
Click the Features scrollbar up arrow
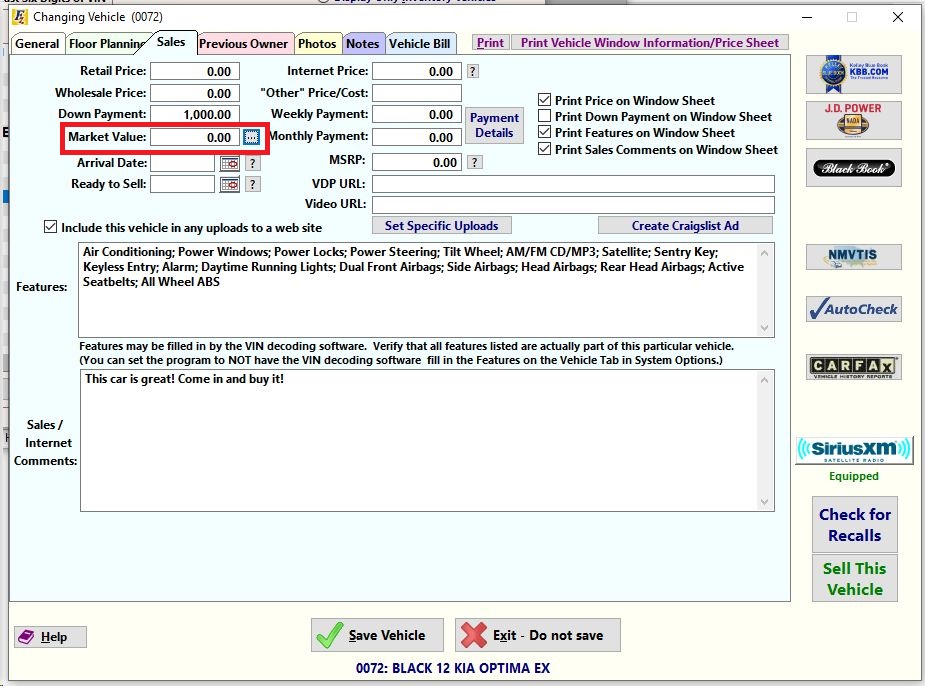[x=765, y=253]
